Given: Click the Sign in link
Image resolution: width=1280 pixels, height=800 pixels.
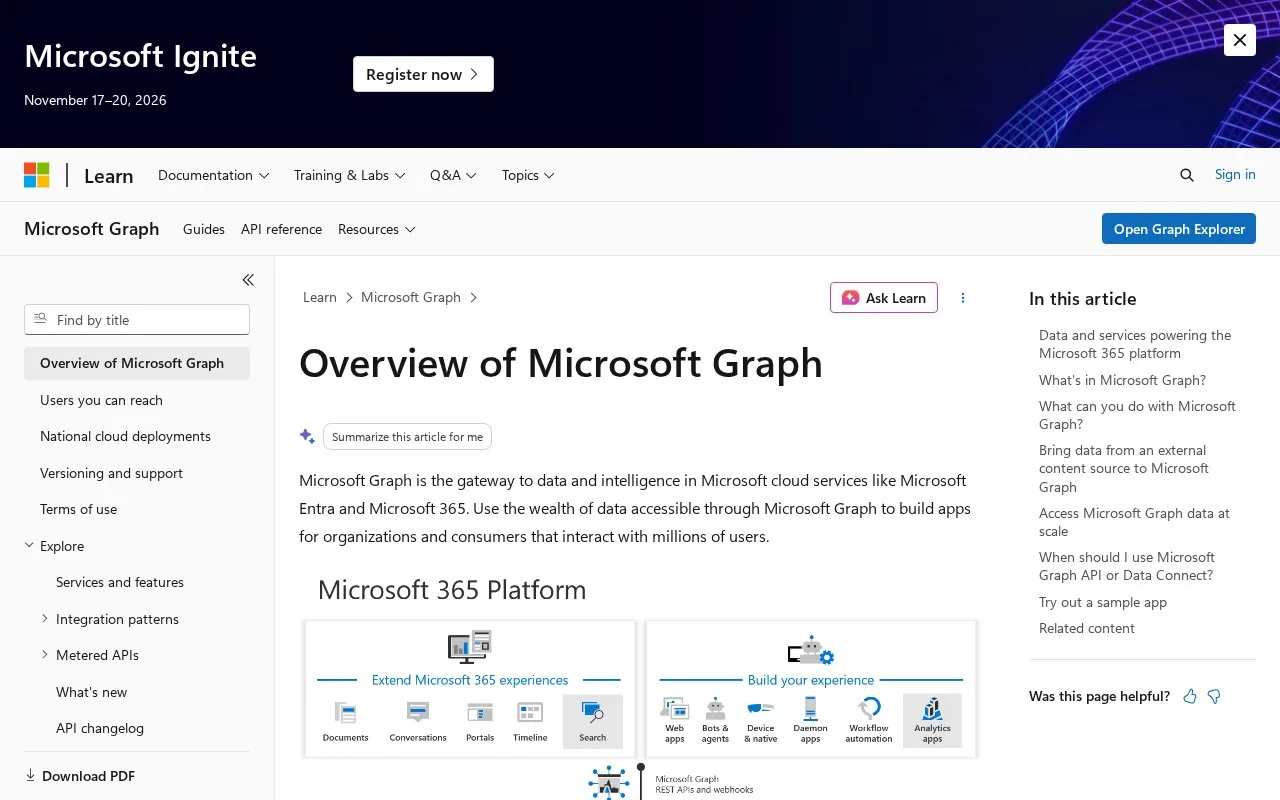Looking at the screenshot, I should 1235,174.
